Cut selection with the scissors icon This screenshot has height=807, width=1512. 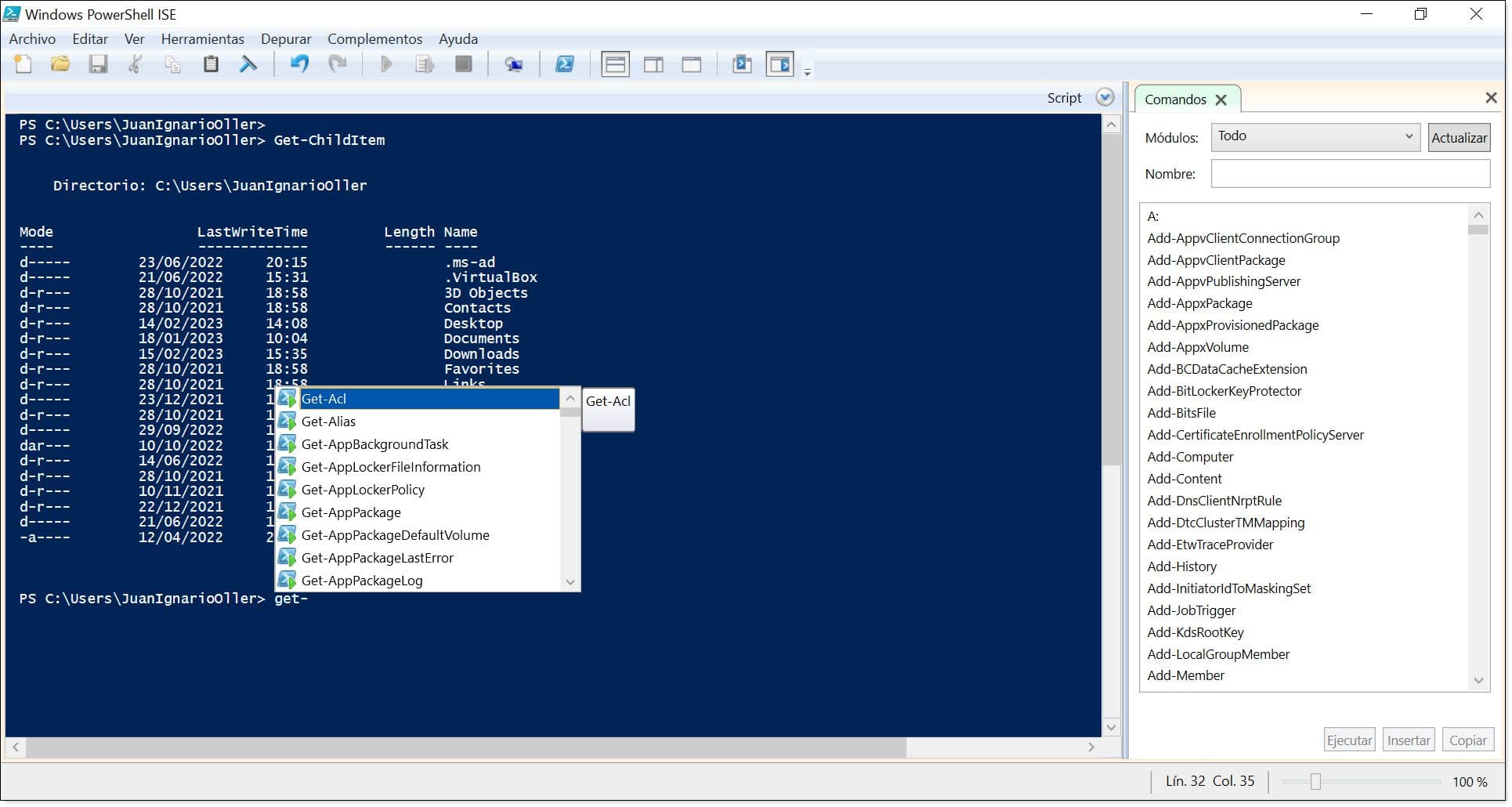tap(136, 64)
